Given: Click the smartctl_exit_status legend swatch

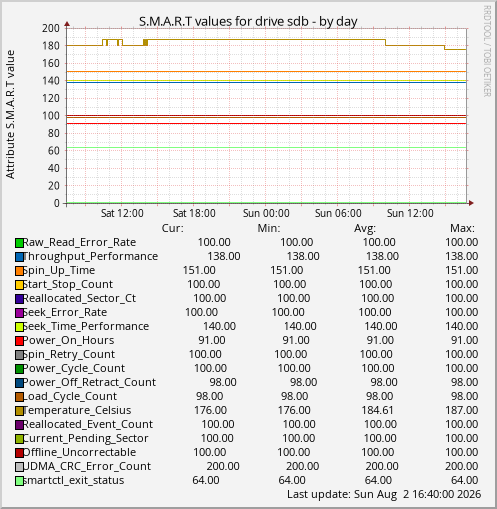Looking at the screenshot, I should pyautogui.click(x=19, y=481).
